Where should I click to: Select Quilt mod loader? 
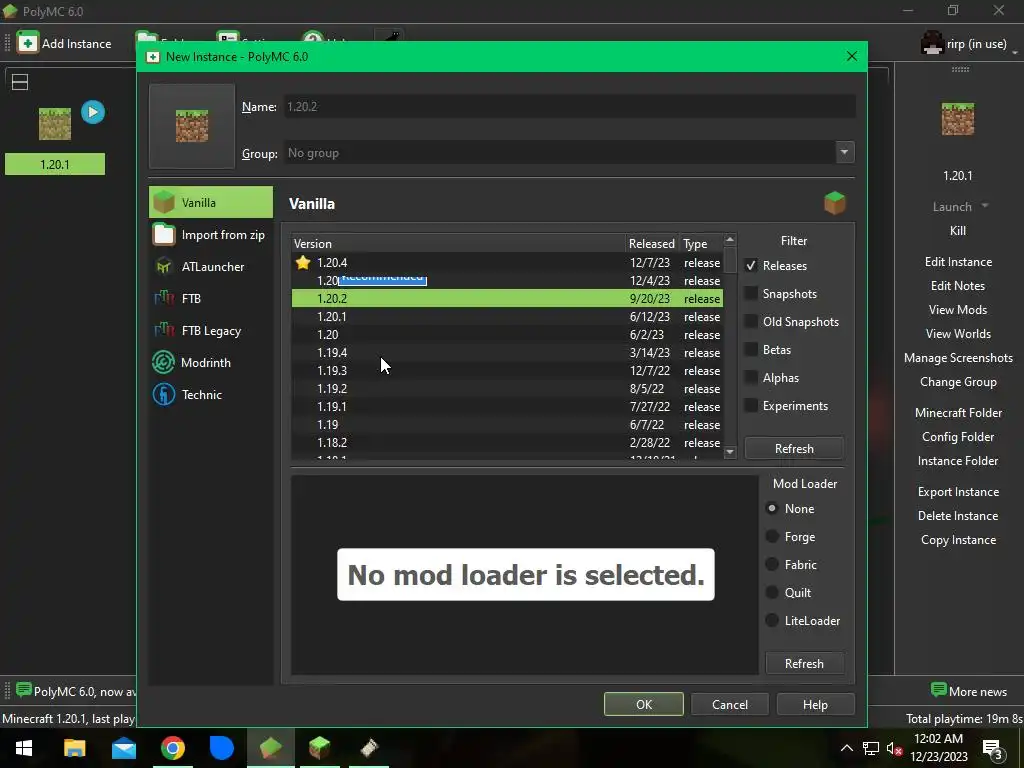[x=772, y=593]
